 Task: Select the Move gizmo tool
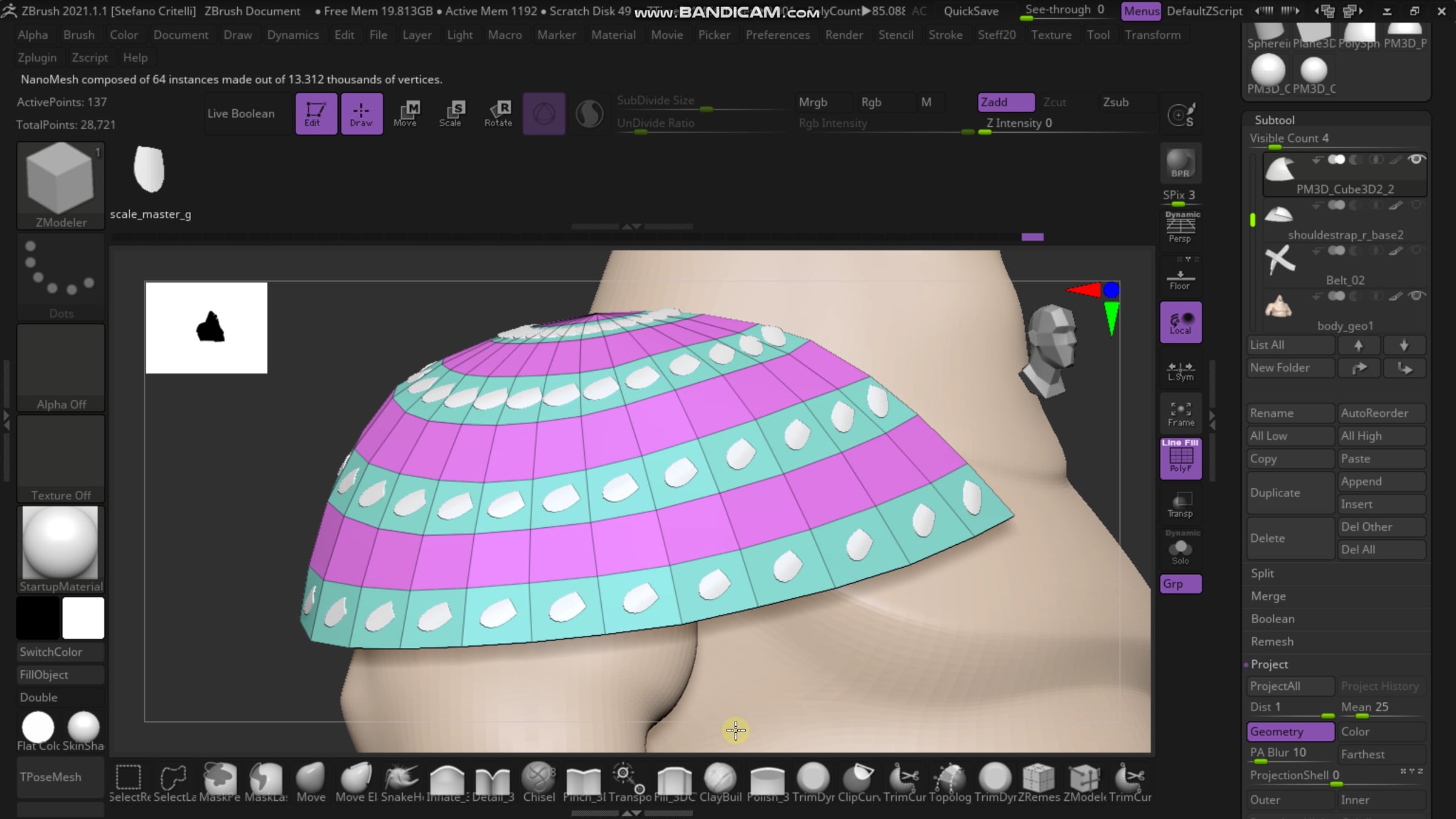[406, 113]
